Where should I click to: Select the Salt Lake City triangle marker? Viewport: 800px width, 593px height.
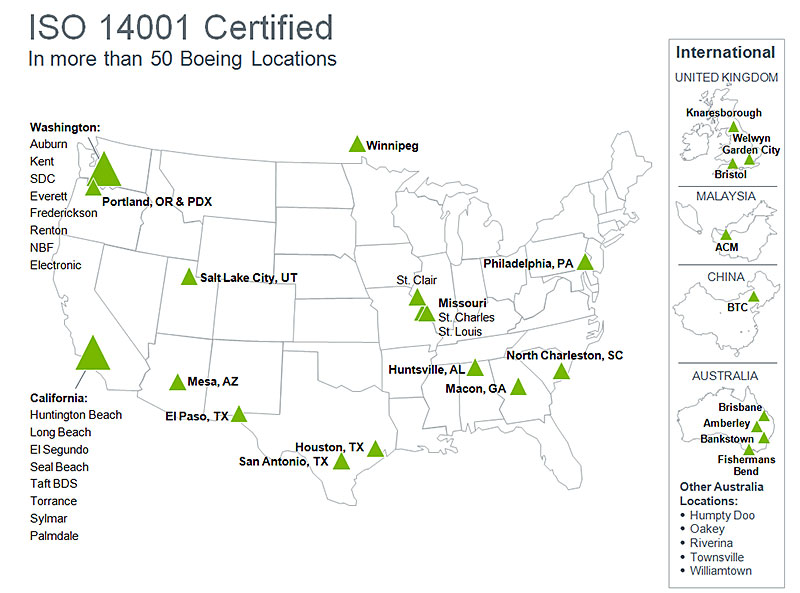click(189, 278)
